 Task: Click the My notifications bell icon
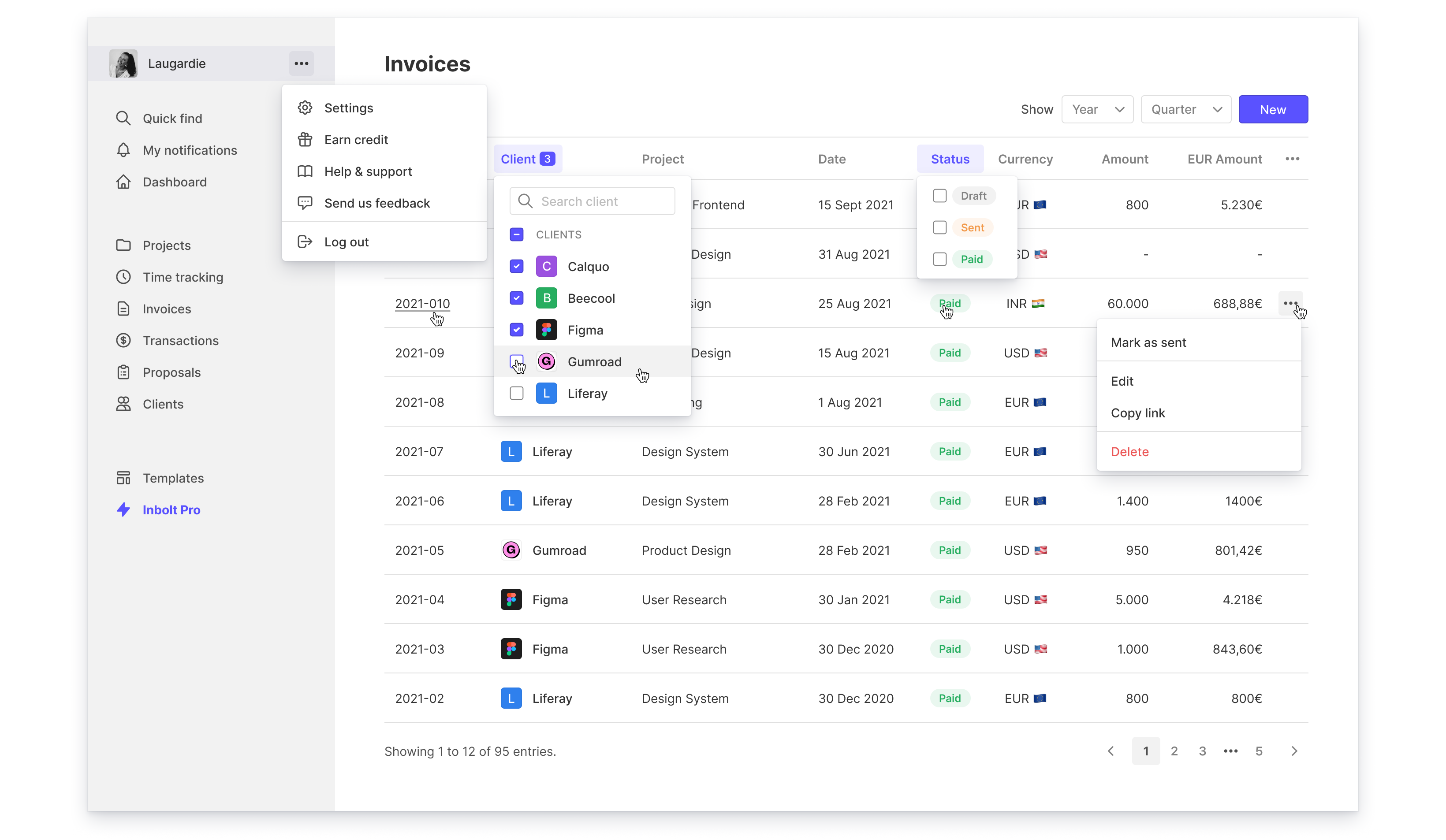click(123, 149)
